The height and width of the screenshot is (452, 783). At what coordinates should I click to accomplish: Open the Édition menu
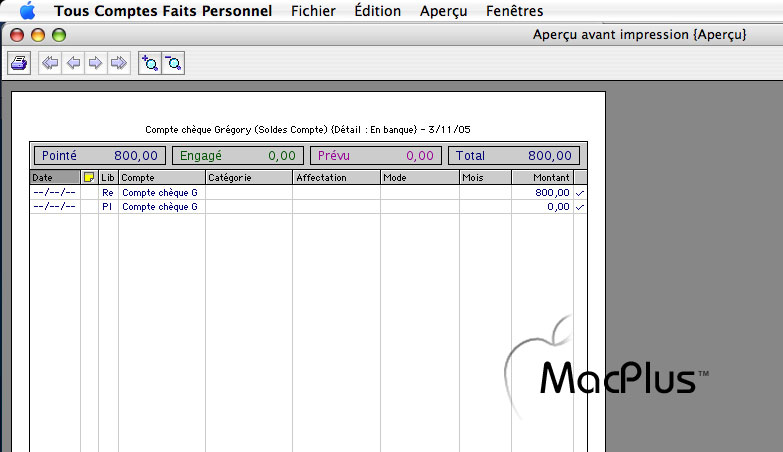point(378,10)
